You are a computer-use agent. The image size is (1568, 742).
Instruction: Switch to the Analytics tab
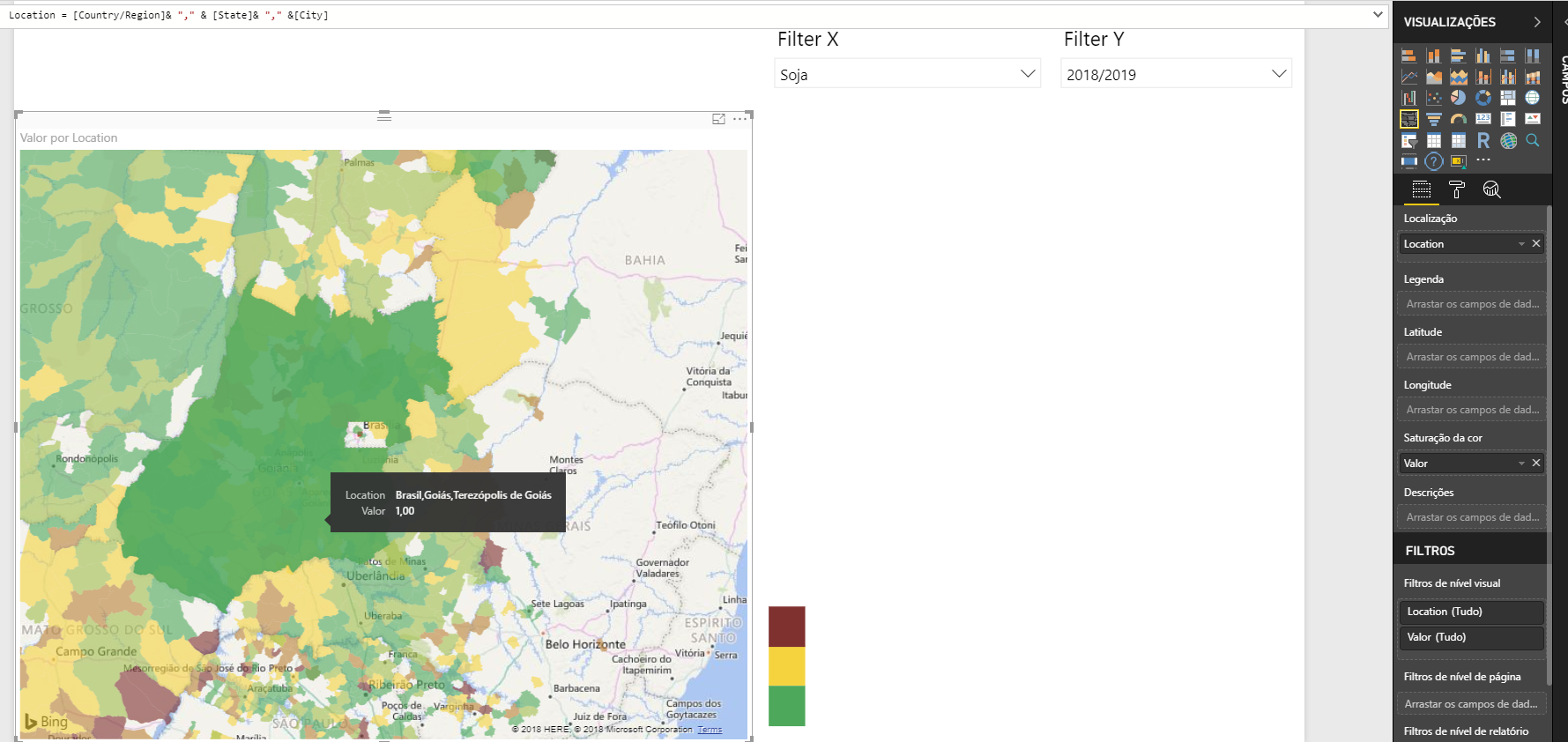1491,189
